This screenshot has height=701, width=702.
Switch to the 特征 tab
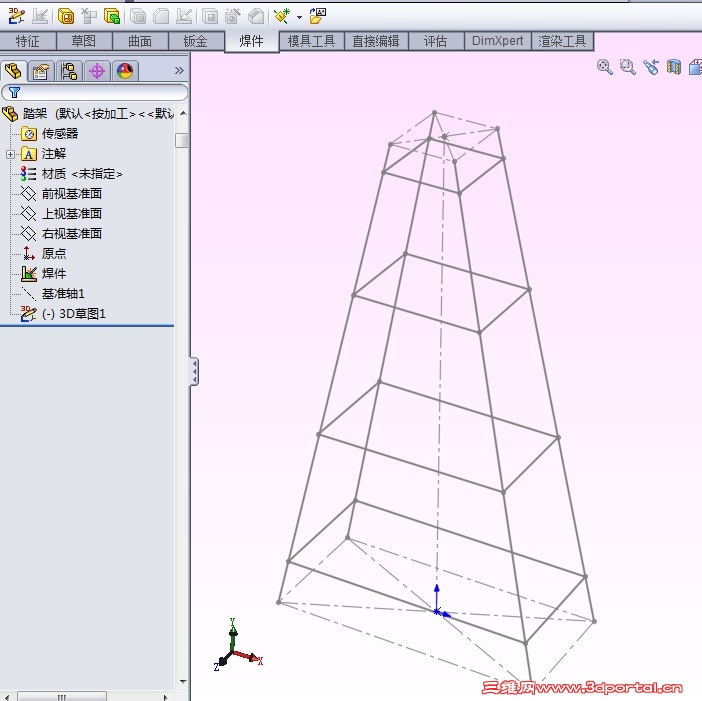point(28,41)
